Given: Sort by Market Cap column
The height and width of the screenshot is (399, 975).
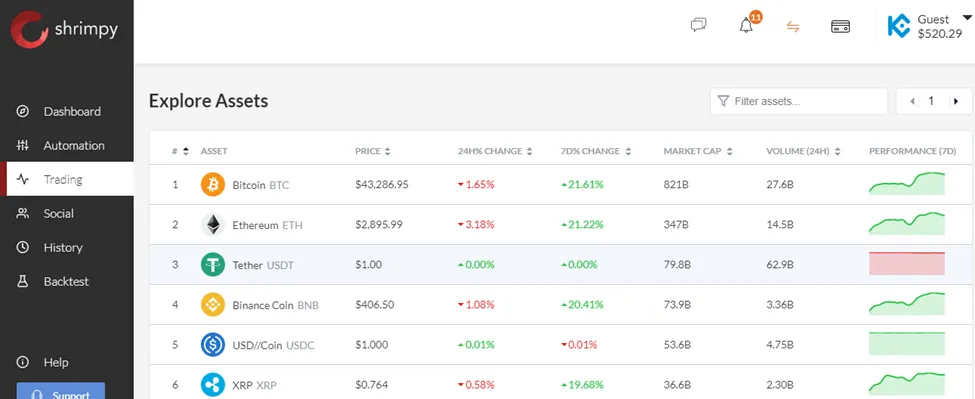Looking at the screenshot, I should (698, 151).
